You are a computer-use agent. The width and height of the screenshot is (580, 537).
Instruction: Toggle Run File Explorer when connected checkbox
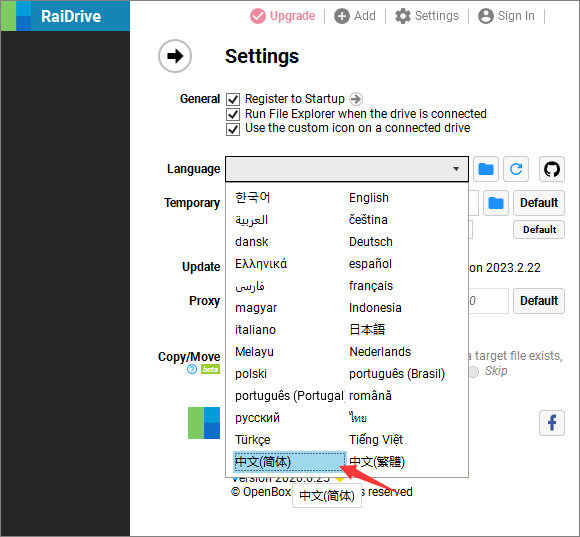tap(233, 114)
